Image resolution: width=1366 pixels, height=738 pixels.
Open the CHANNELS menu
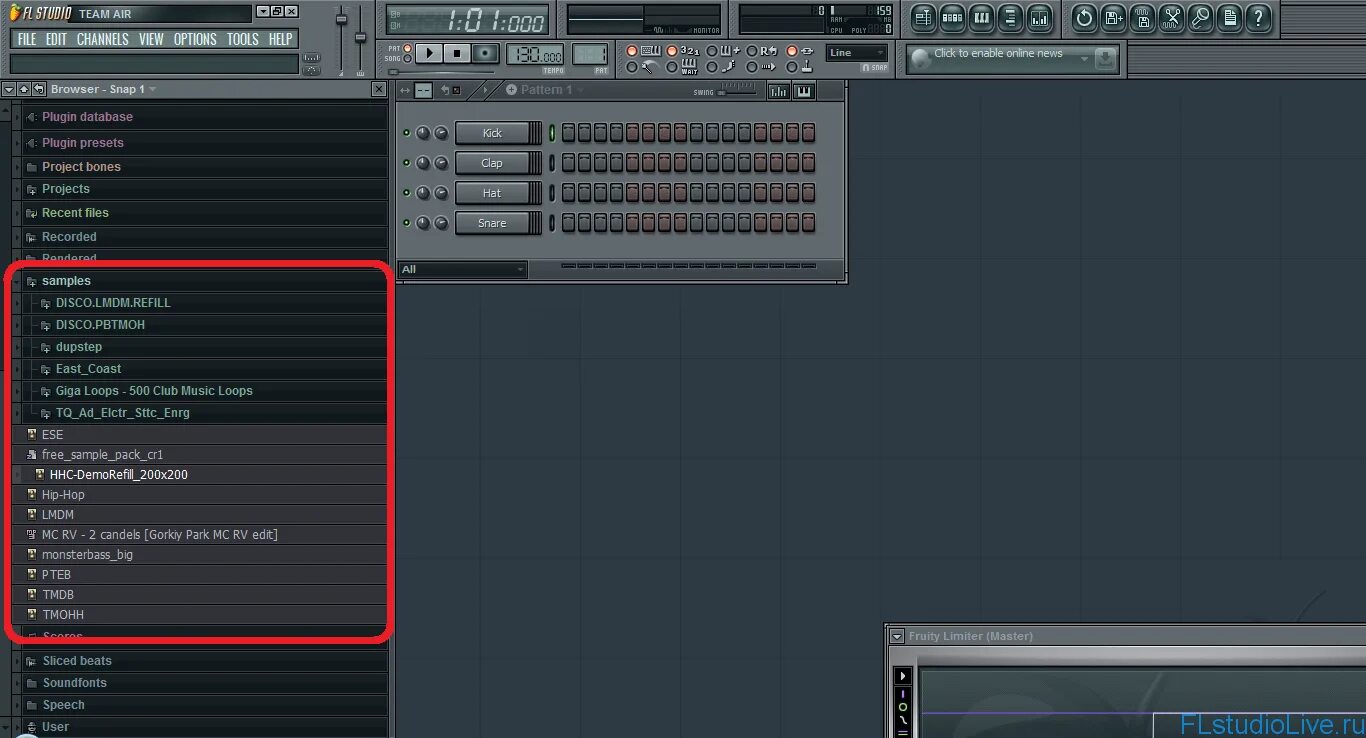coord(103,39)
